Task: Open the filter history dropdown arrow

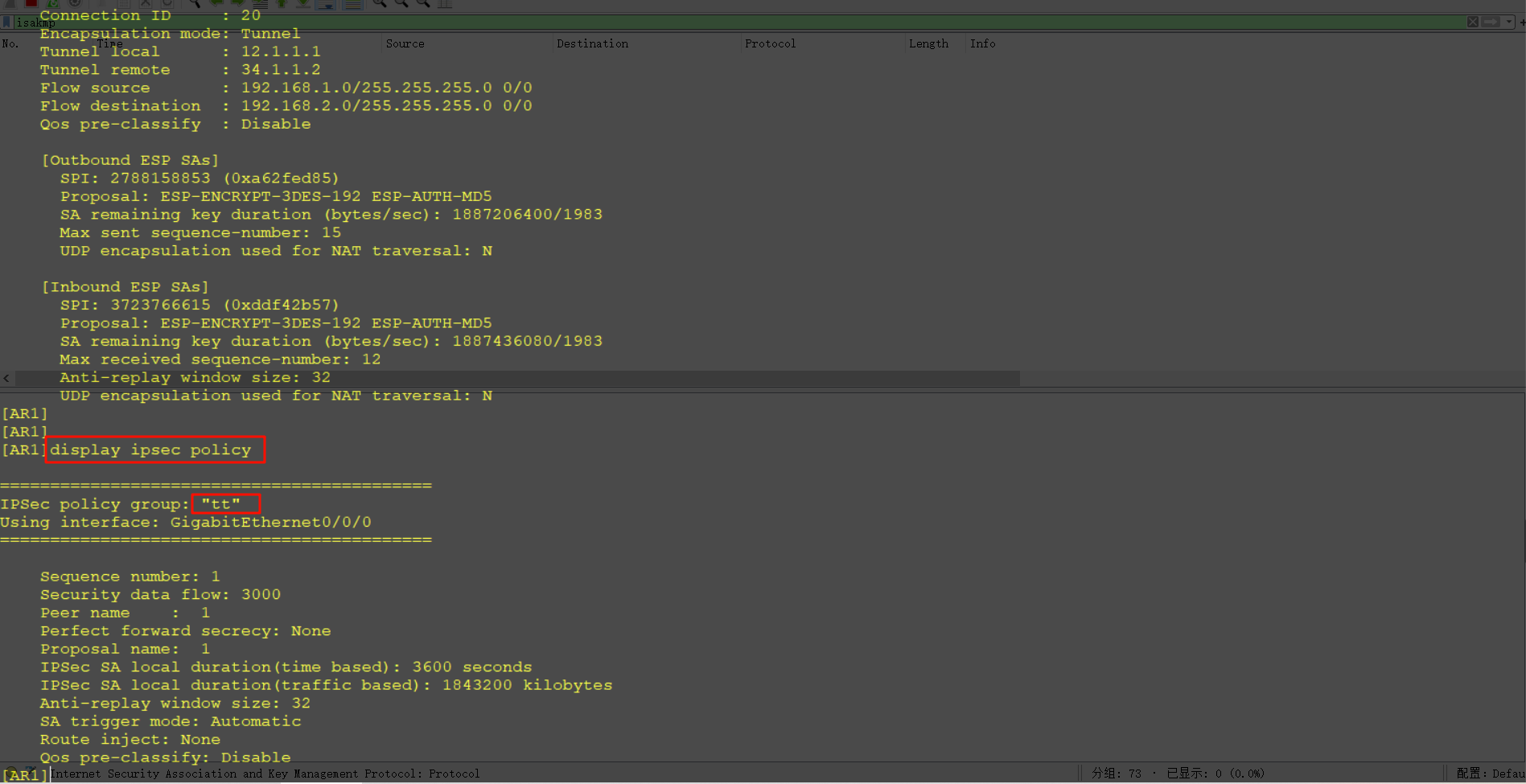Action: pyautogui.click(x=1509, y=22)
